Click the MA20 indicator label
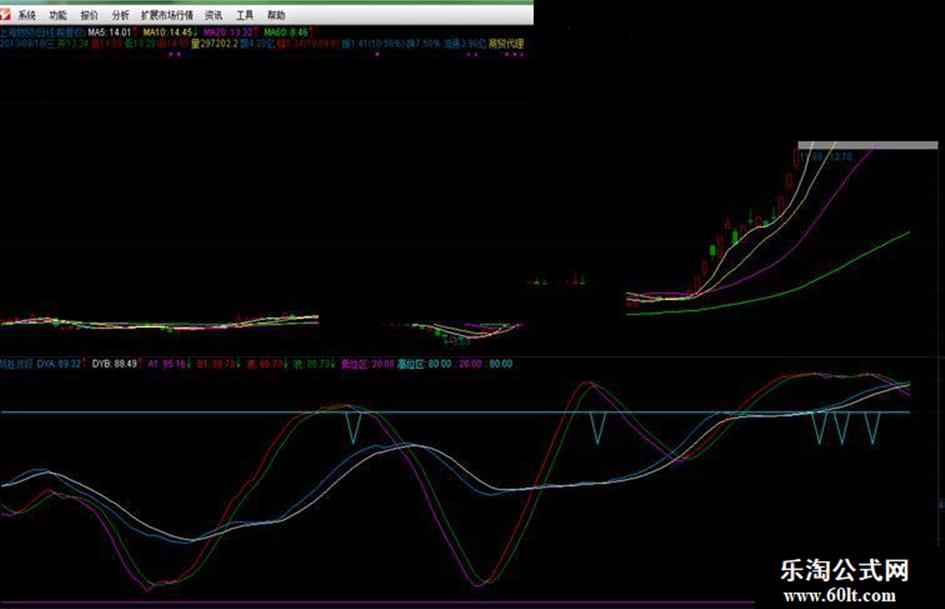The image size is (945, 609). 230,32
